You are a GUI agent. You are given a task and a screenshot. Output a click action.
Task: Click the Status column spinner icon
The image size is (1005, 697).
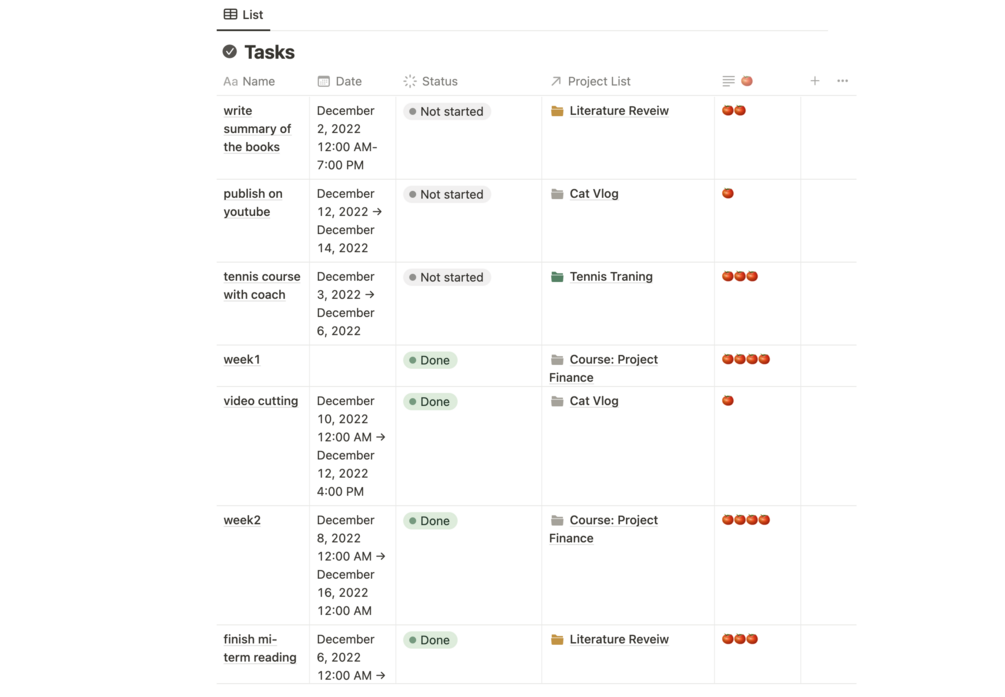point(410,81)
